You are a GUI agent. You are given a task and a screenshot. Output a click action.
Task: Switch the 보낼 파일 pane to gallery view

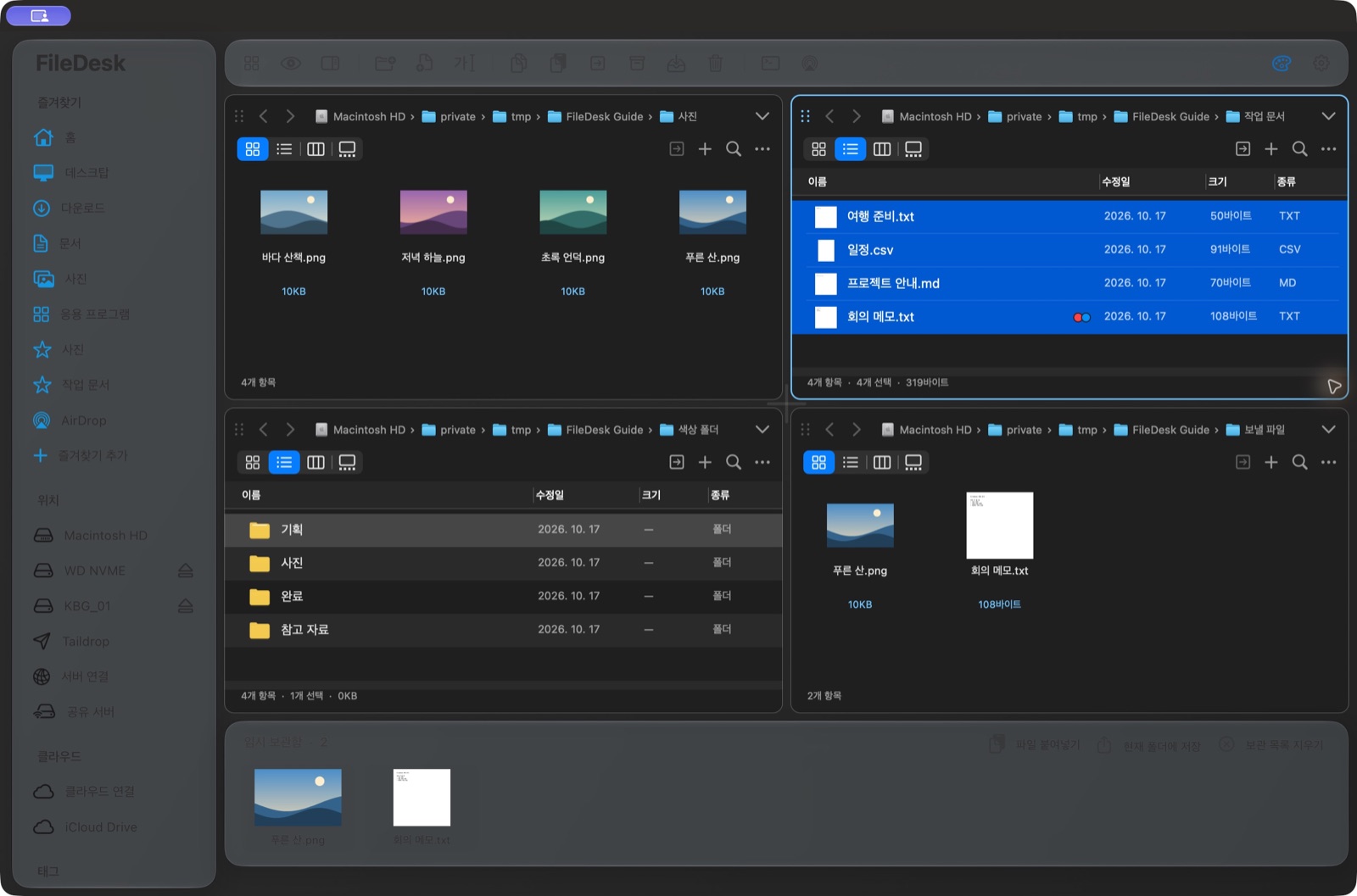click(x=913, y=462)
